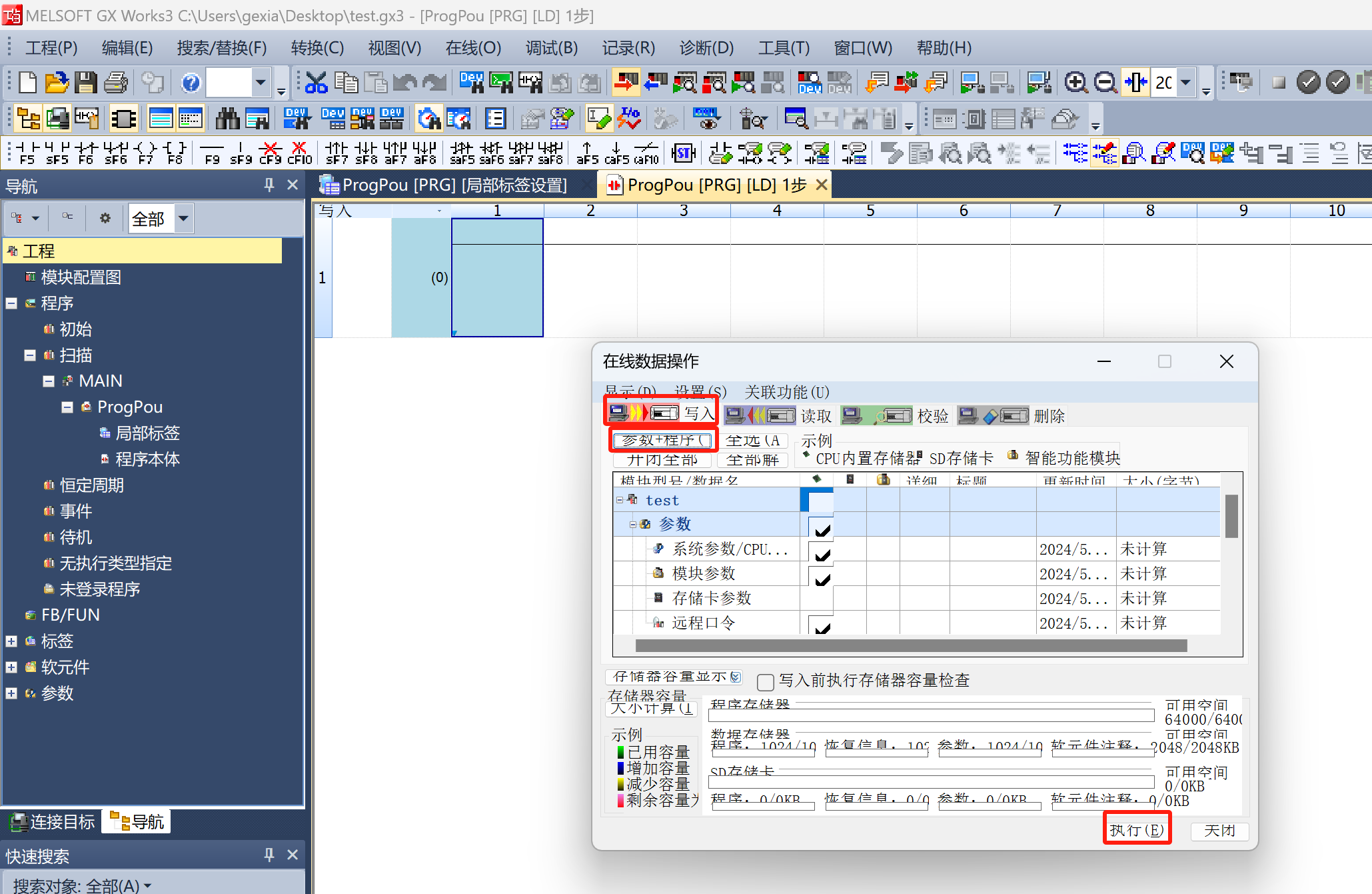Cut selection with the scissors icon
1372x894 pixels.
coord(316,83)
